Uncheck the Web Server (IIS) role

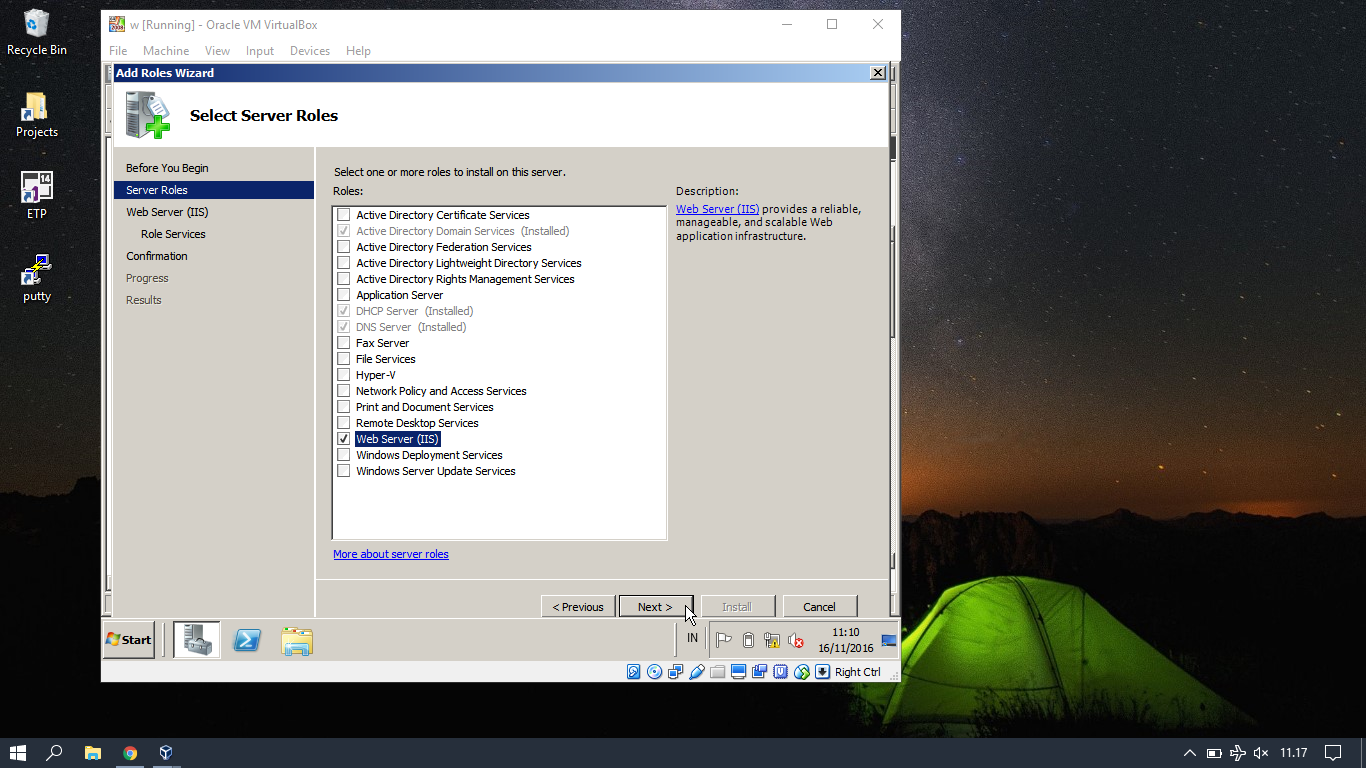344,439
